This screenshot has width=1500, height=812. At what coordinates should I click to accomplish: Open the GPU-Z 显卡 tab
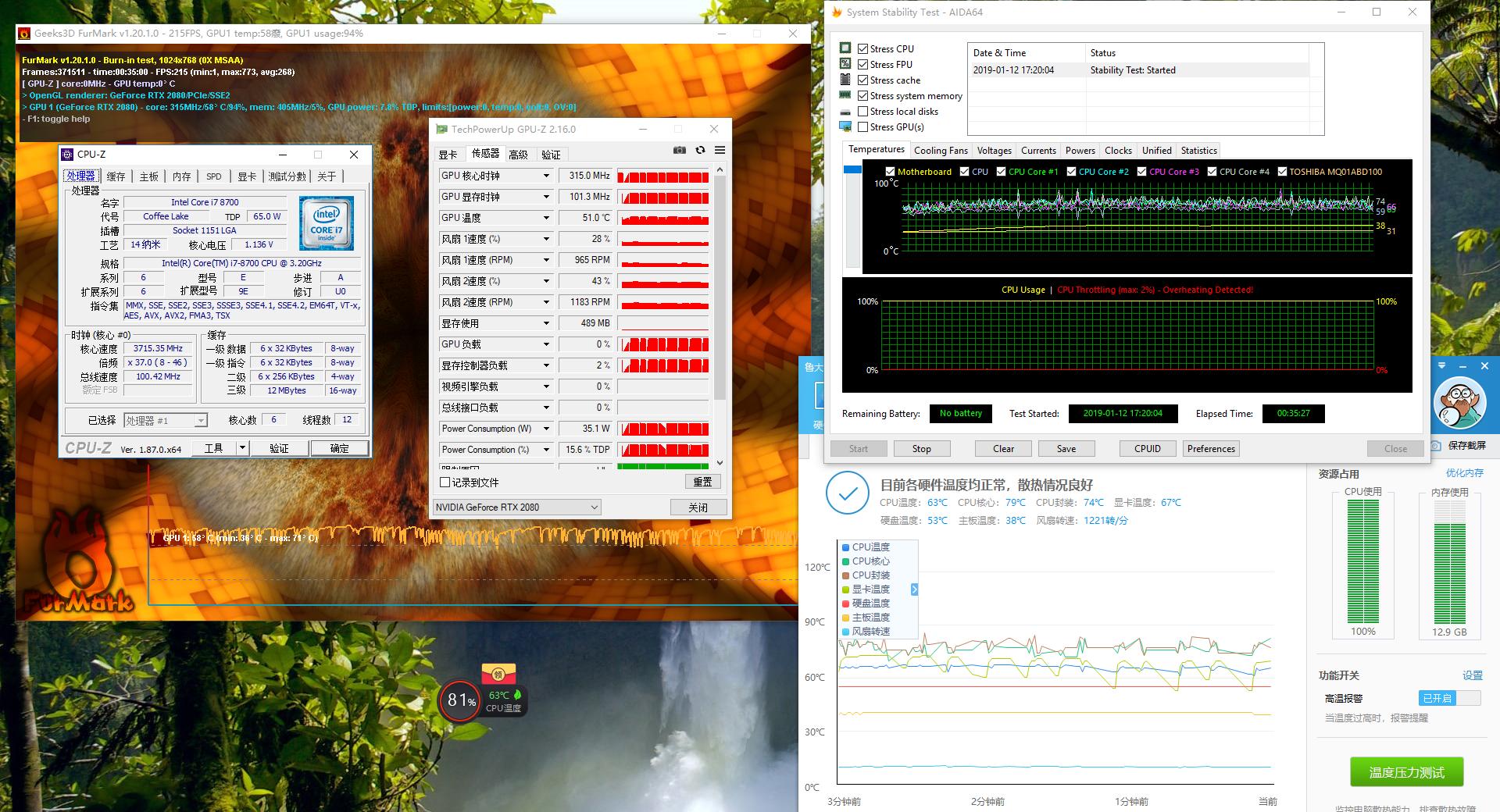(x=448, y=155)
